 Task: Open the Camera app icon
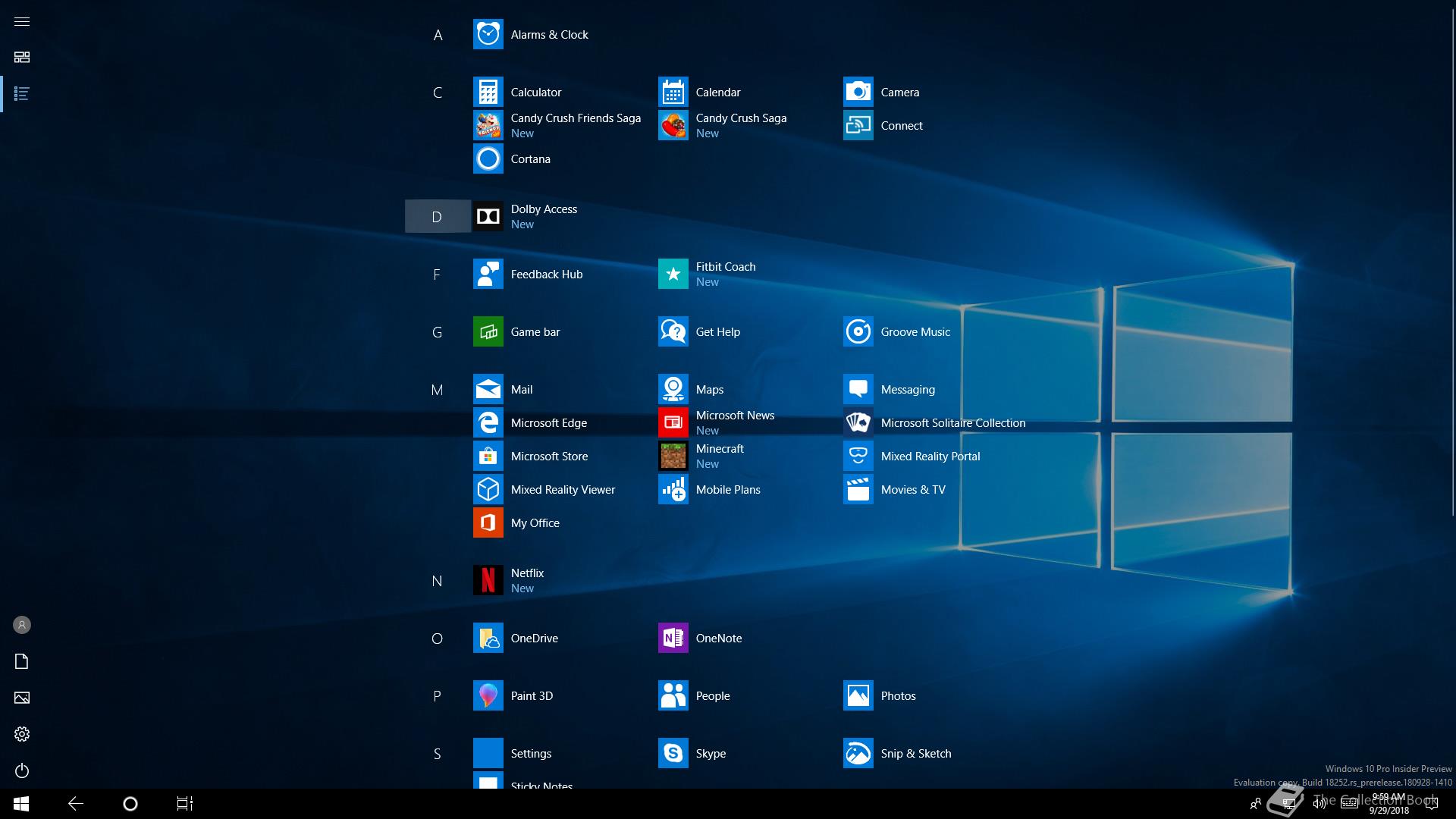[x=858, y=93]
